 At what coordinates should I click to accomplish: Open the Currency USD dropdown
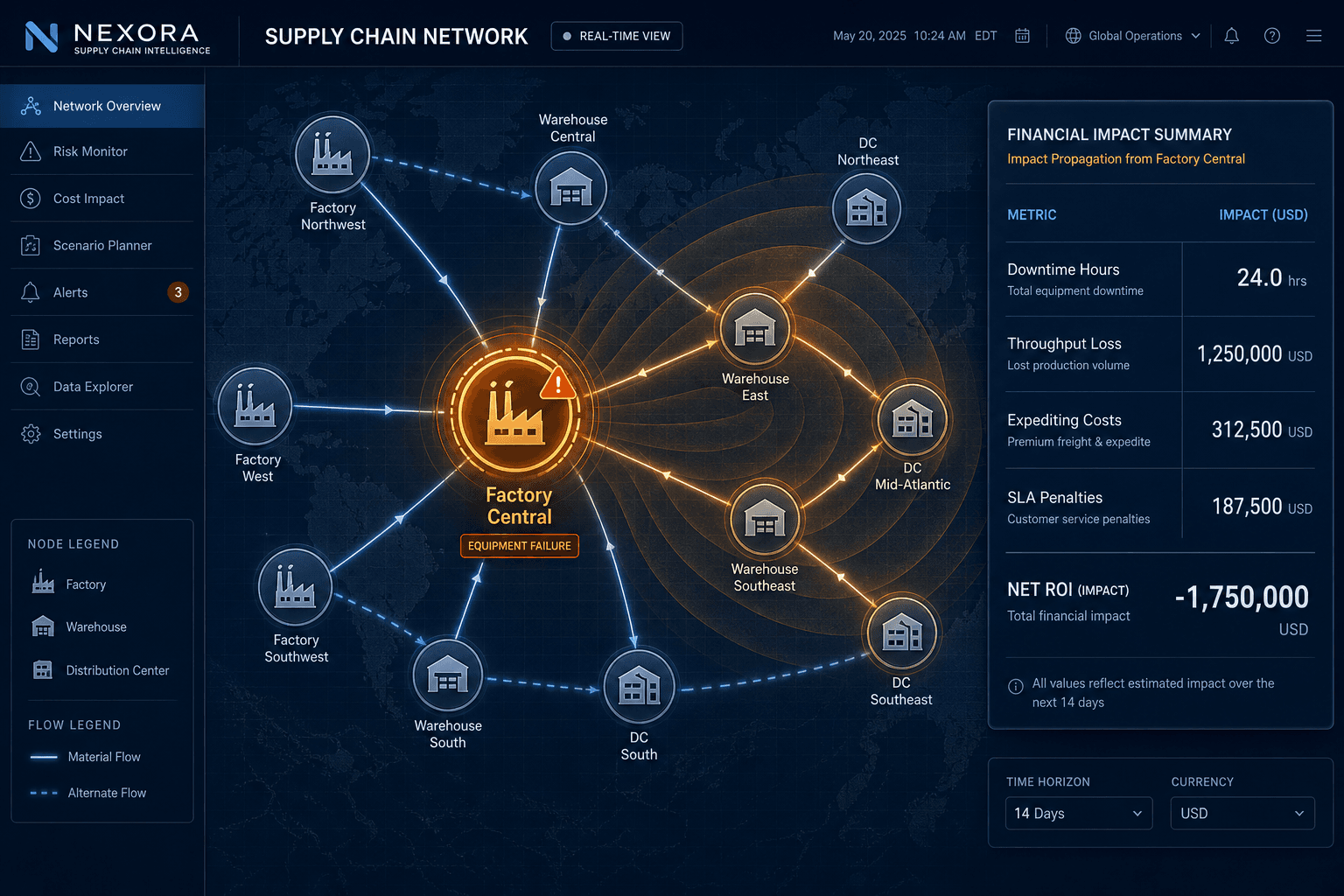pyautogui.click(x=1242, y=813)
